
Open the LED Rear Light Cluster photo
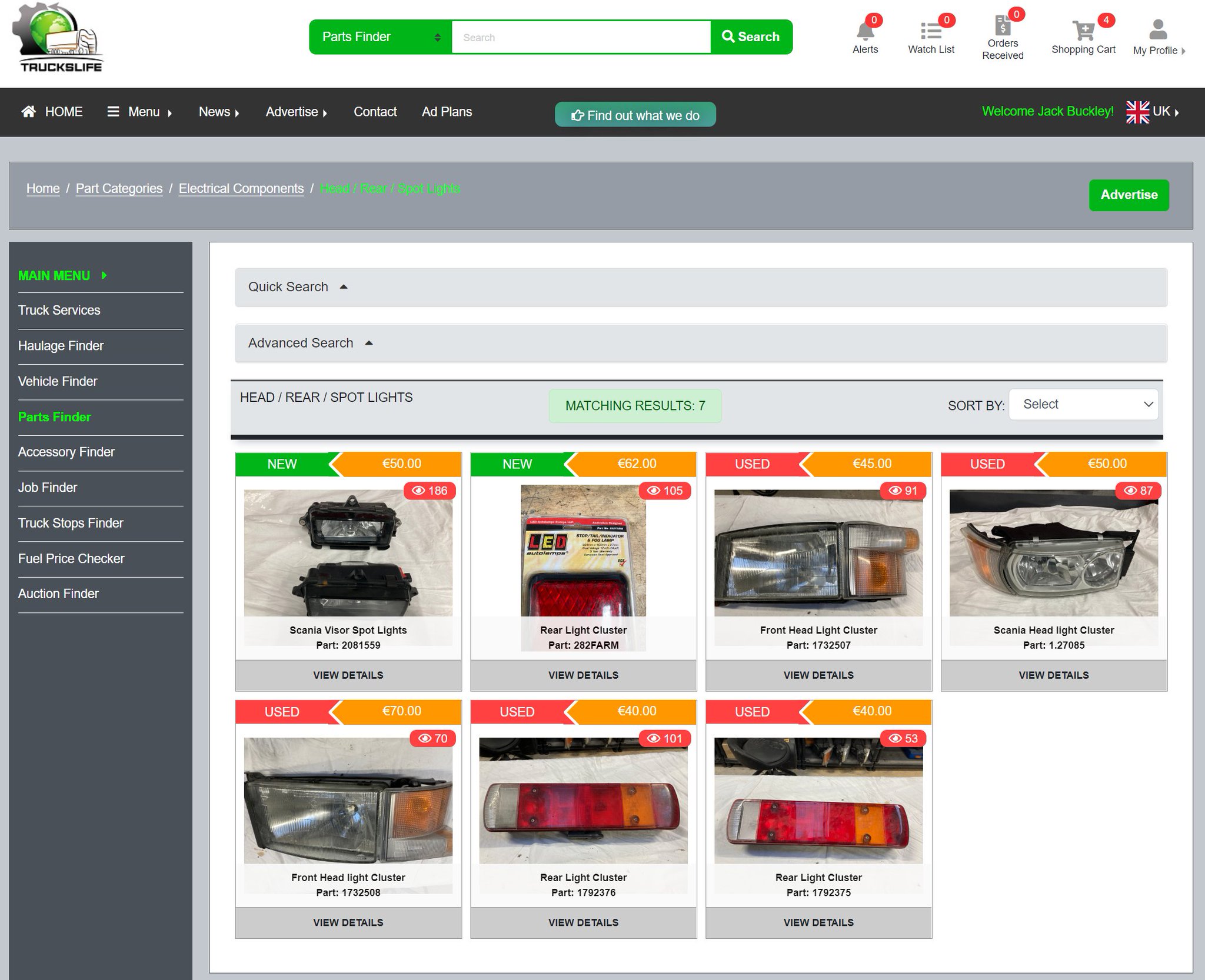pyautogui.click(x=584, y=551)
